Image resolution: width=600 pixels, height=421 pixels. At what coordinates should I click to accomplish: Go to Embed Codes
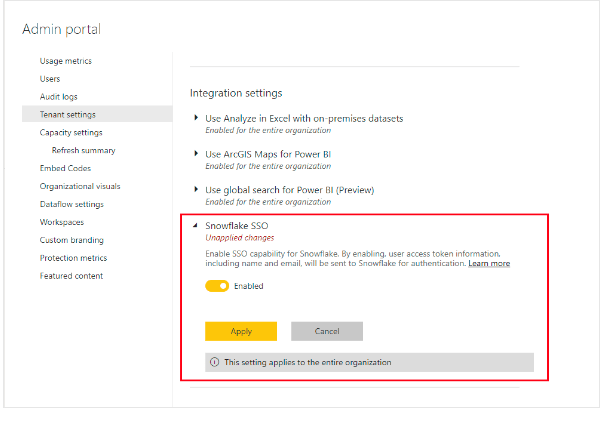(65, 168)
